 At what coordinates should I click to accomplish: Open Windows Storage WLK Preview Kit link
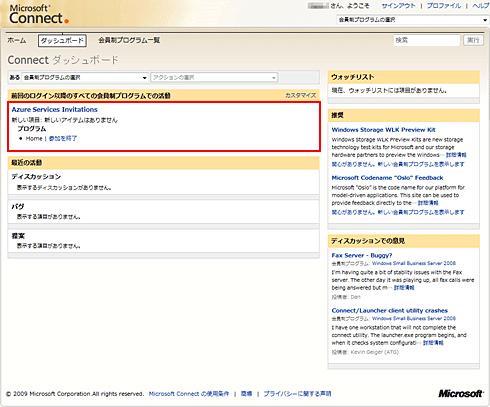point(383,130)
